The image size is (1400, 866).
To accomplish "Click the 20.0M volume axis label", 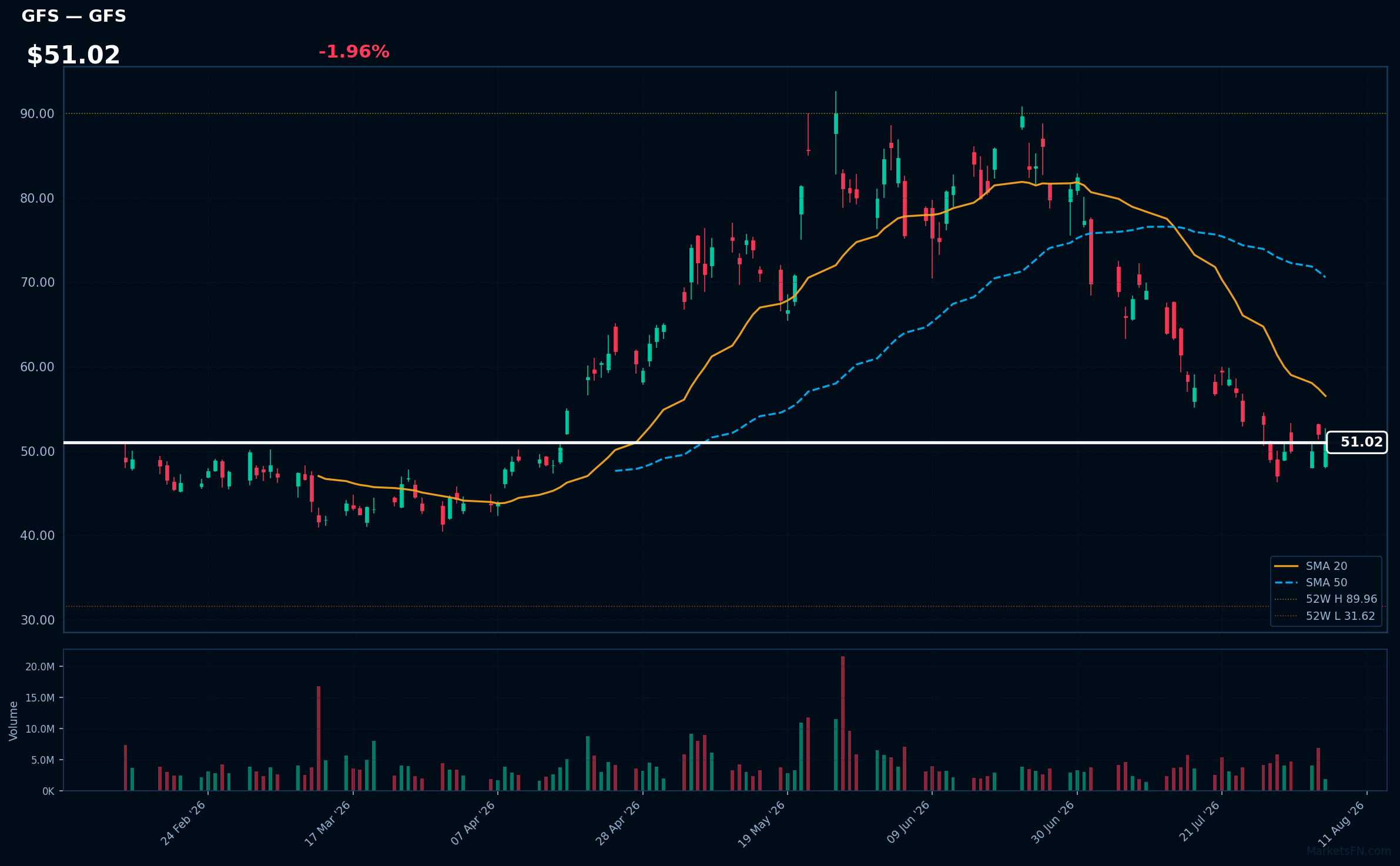I will tap(40, 667).
